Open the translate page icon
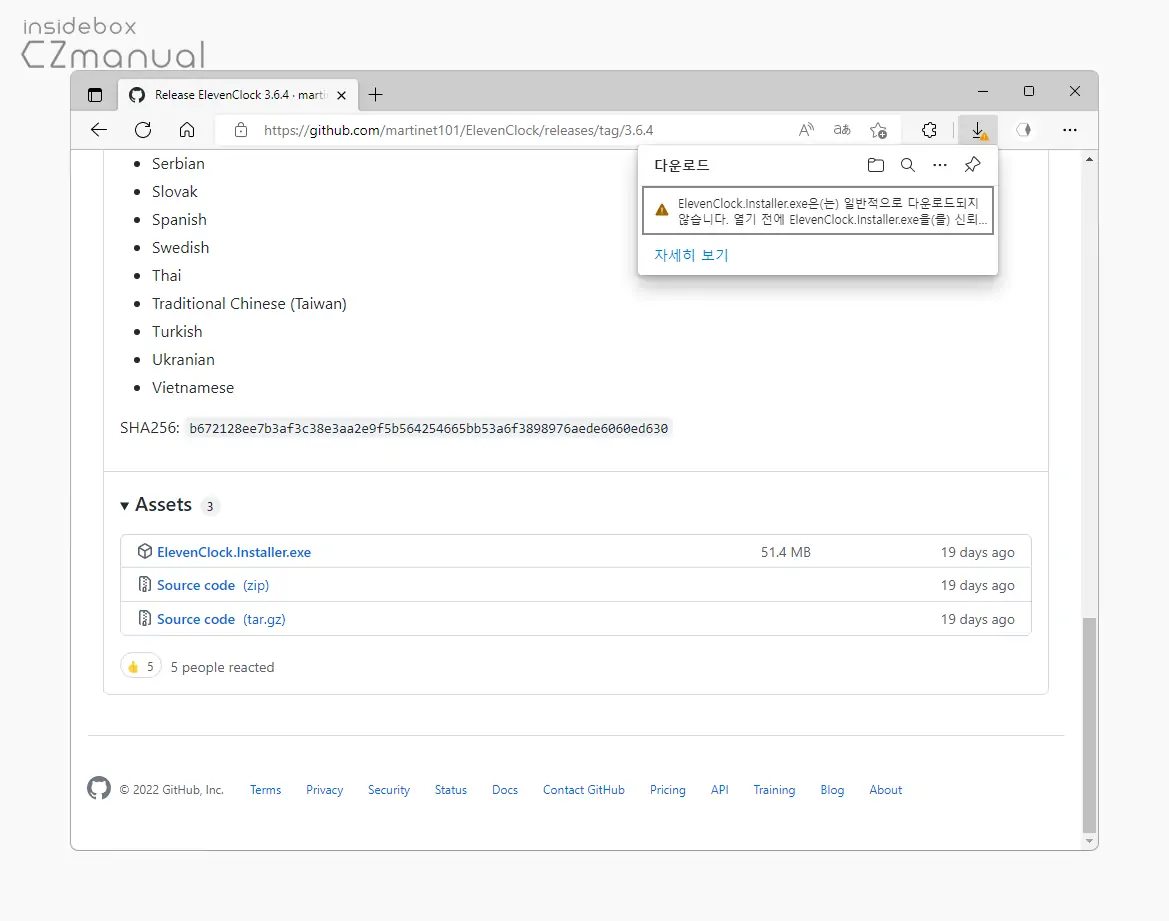The image size is (1169, 921). (x=842, y=130)
